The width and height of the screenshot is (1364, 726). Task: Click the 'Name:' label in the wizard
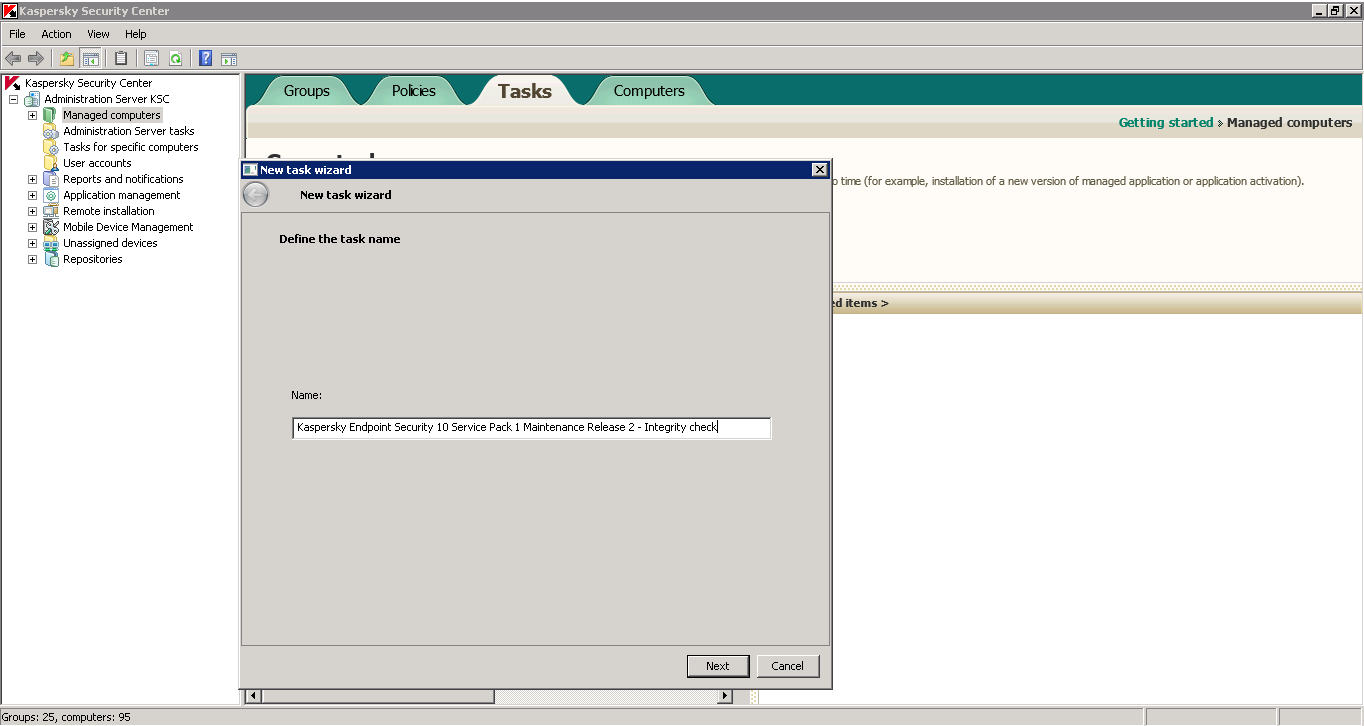[x=306, y=396]
